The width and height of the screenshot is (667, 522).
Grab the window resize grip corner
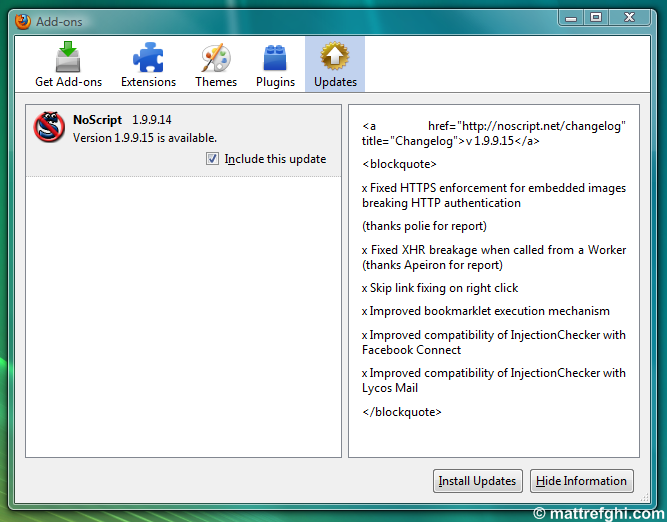(x=645, y=497)
